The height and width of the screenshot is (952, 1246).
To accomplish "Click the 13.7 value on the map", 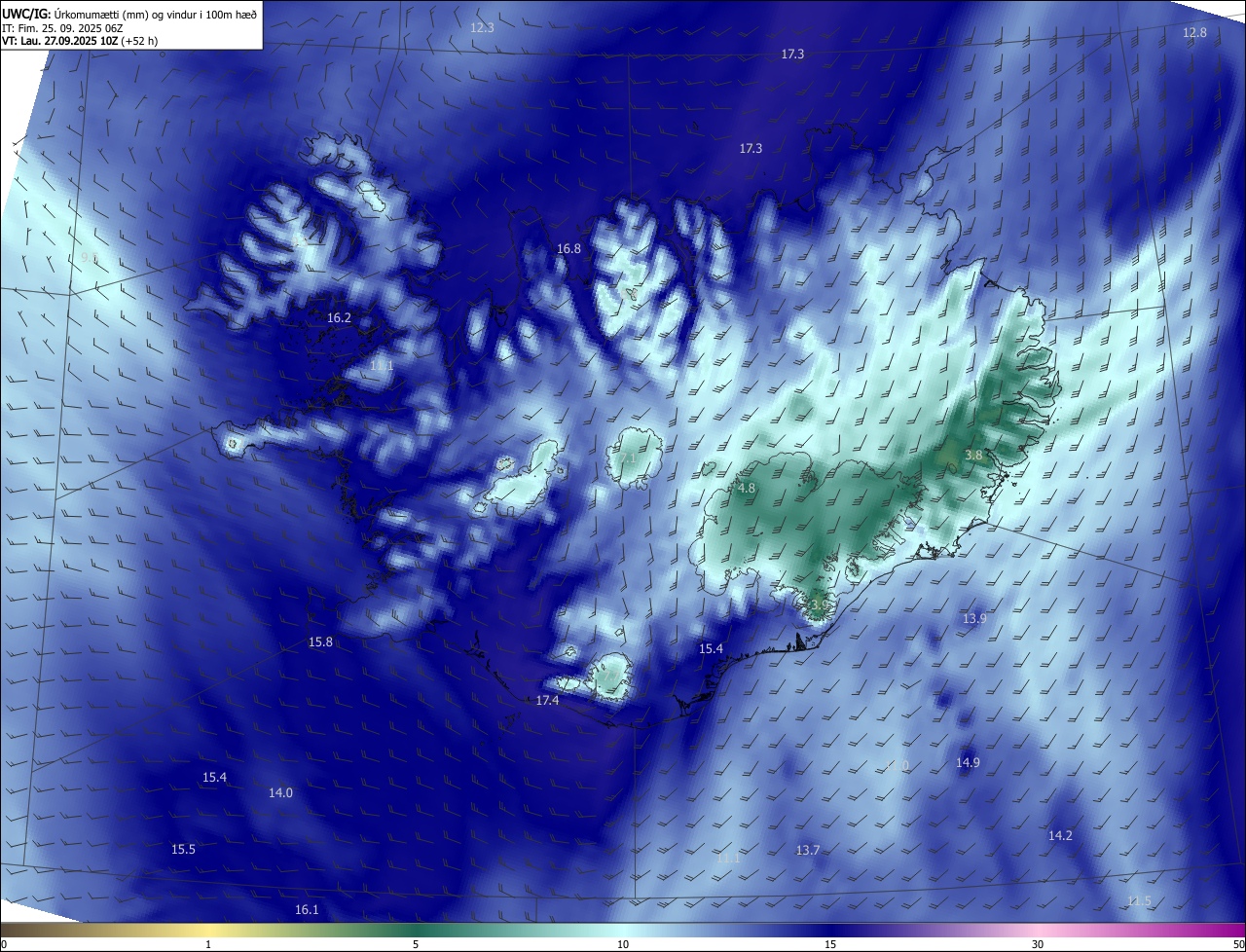I will click(808, 851).
